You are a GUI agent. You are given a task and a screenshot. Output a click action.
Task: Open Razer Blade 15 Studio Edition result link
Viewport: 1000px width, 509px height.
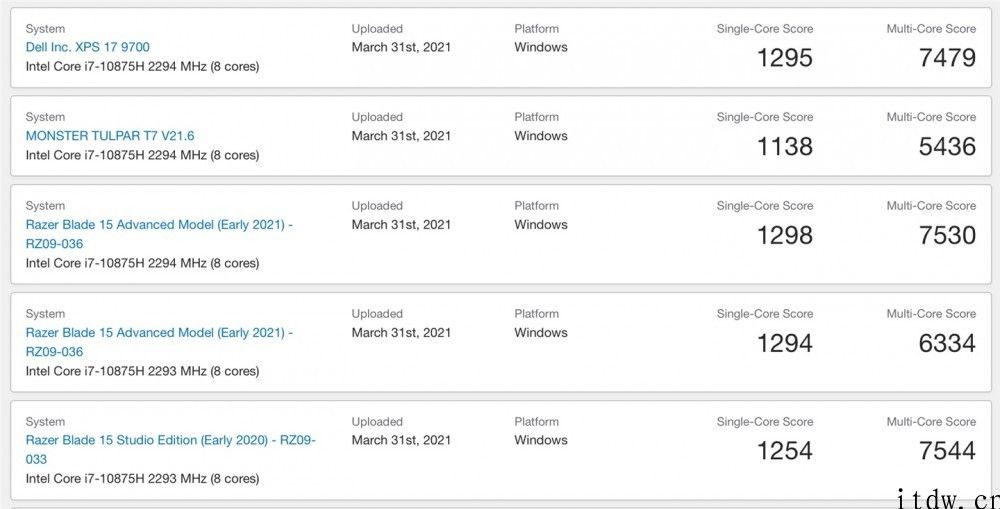coord(171,450)
